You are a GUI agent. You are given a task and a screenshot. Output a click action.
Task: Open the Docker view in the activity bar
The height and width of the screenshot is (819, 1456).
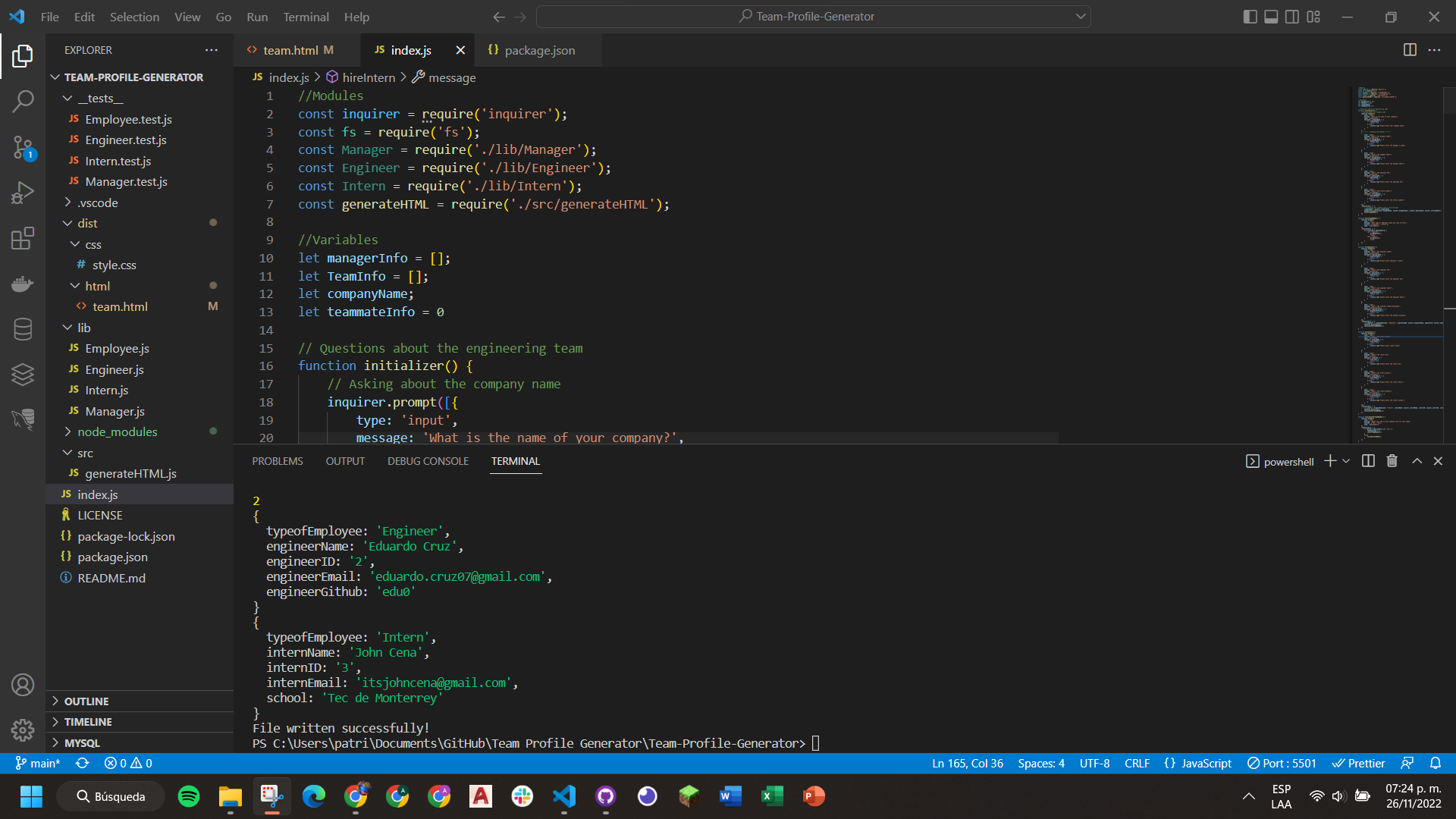(23, 283)
